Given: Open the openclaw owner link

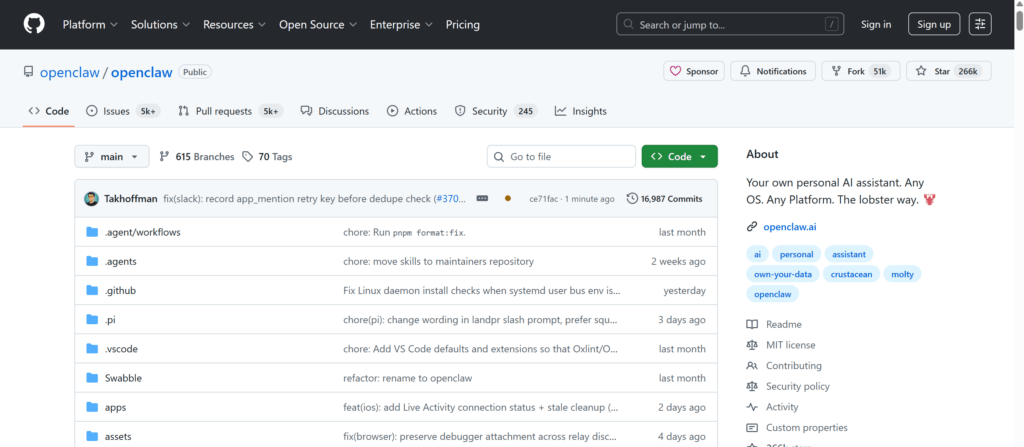Looking at the screenshot, I should (69, 72).
